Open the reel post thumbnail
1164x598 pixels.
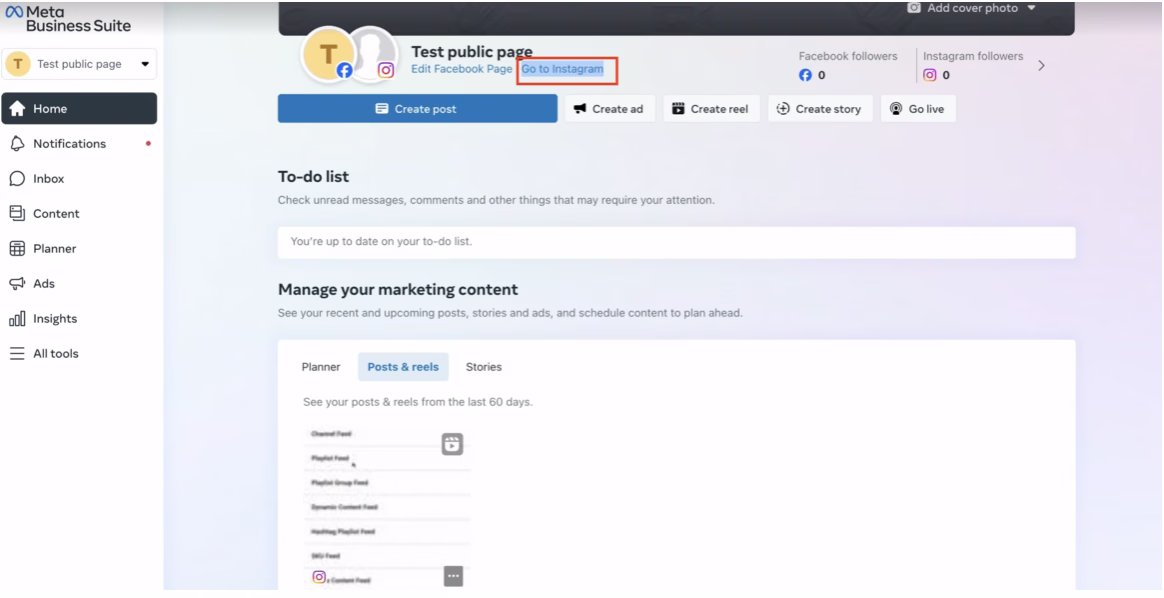388,506
